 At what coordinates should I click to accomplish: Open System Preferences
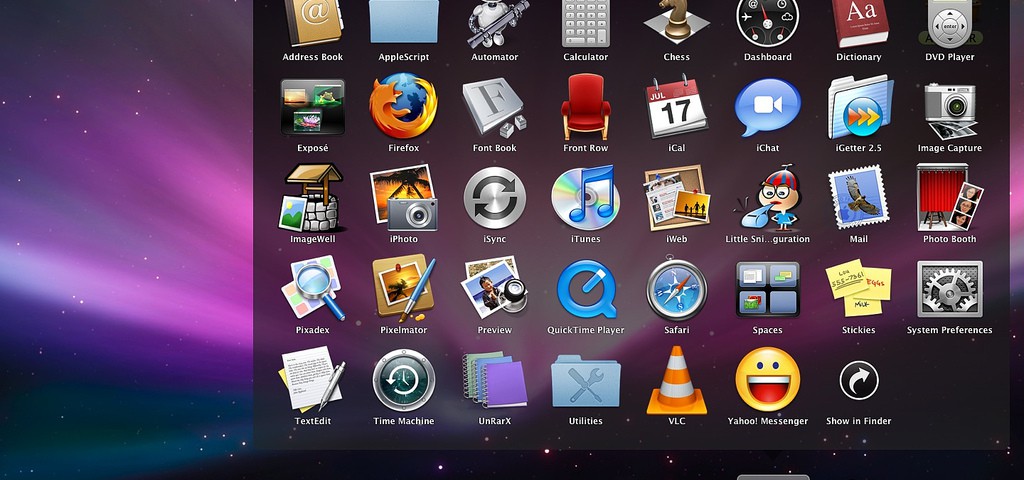coord(950,289)
